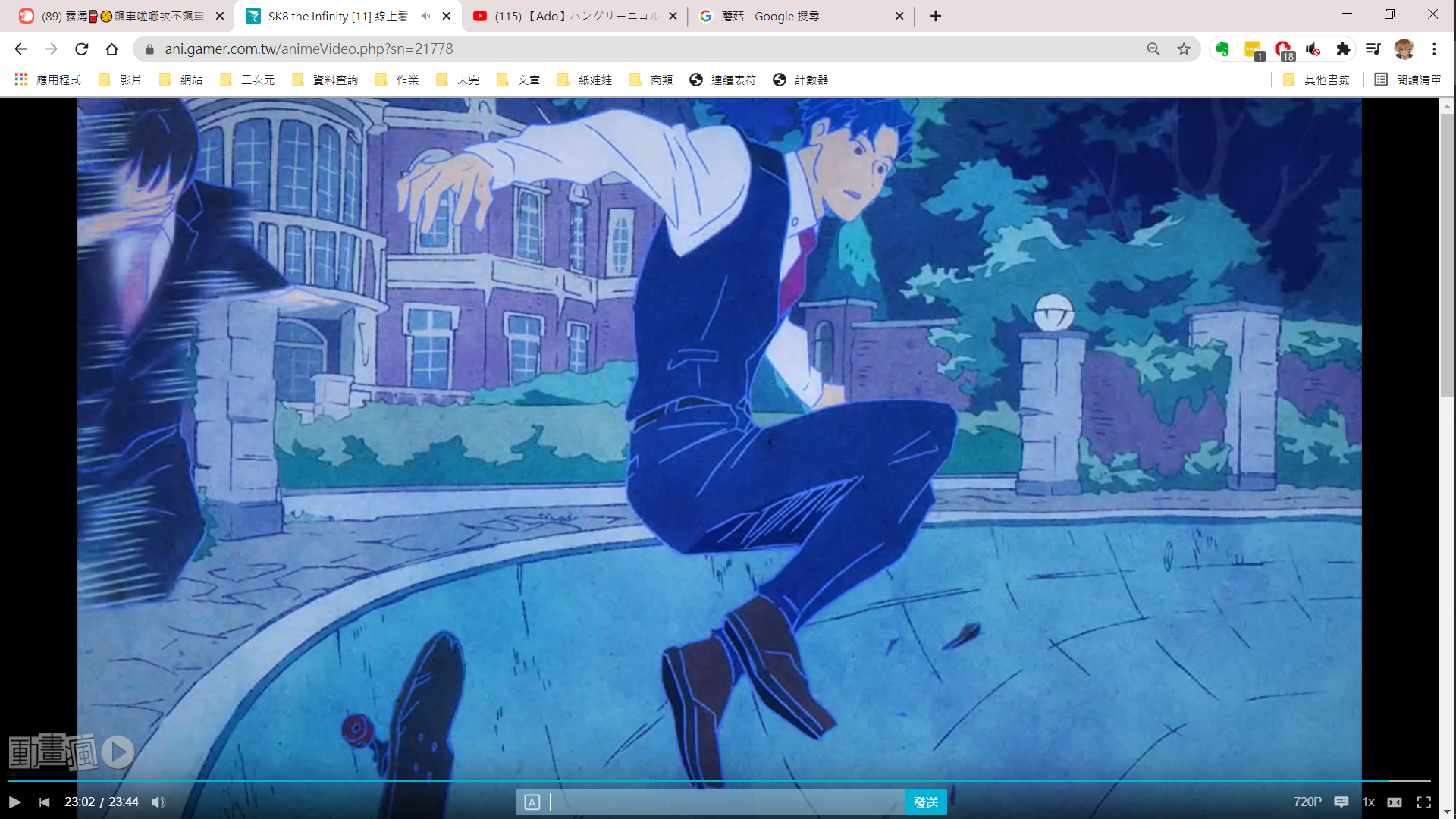Open the 二次元 bookmark folder
Viewport: 1456px width, 819px height.
[x=247, y=80]
